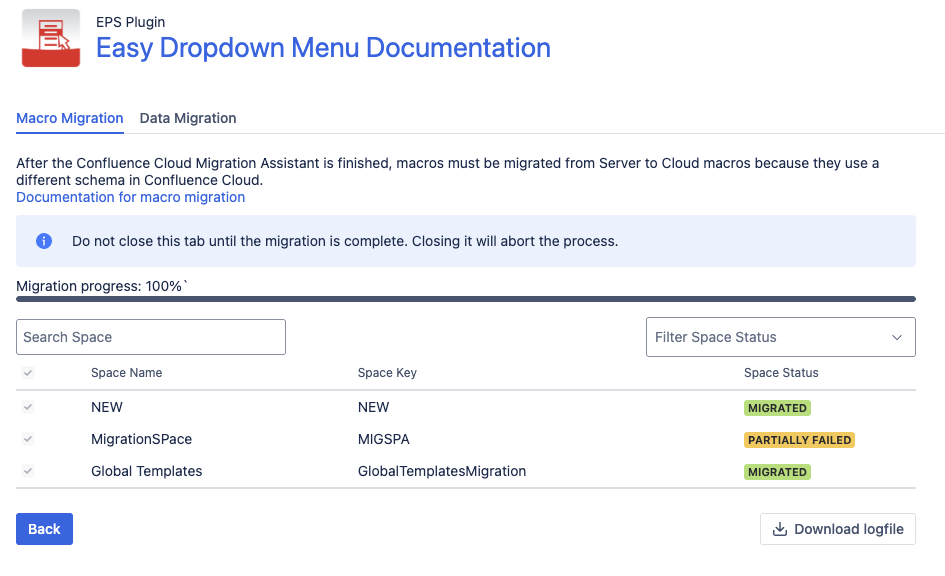This screenshot has width=945, height=576.
Task: Open Documentation for macro migration link
Action: (131, 197)
